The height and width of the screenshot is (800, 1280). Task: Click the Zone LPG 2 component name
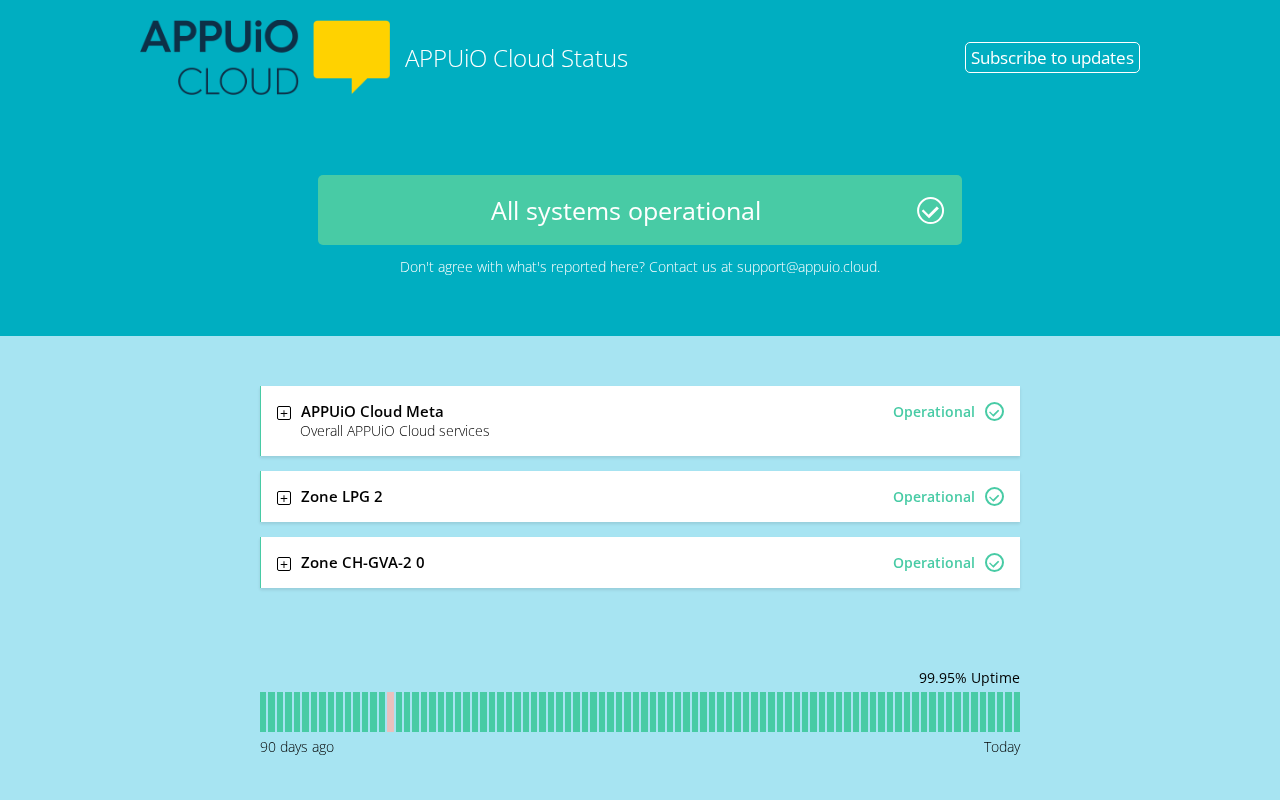(x=342, y=496)
